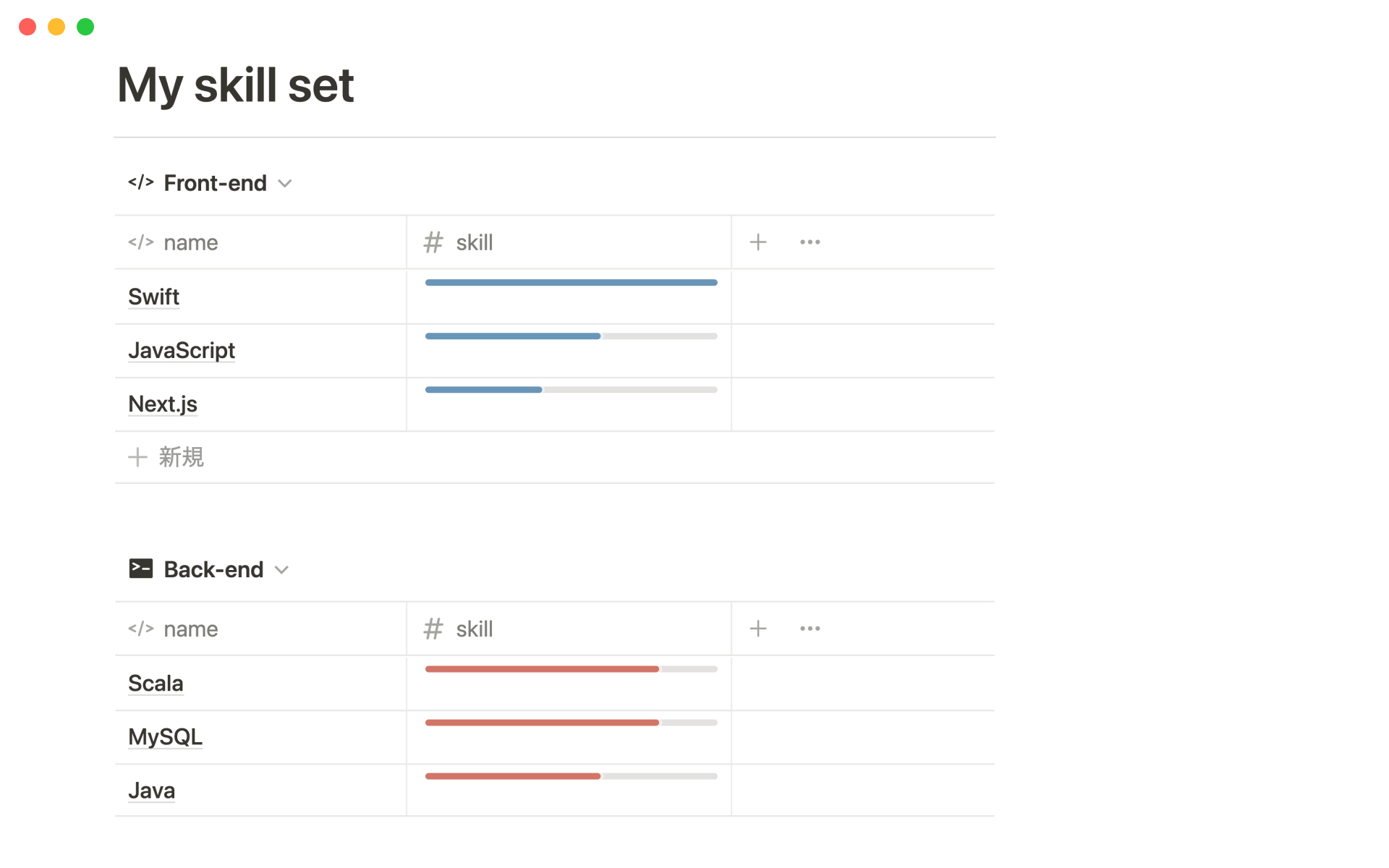1389x868 pixels.
Task: Open the MySQL page
Action: pos(165,736)
